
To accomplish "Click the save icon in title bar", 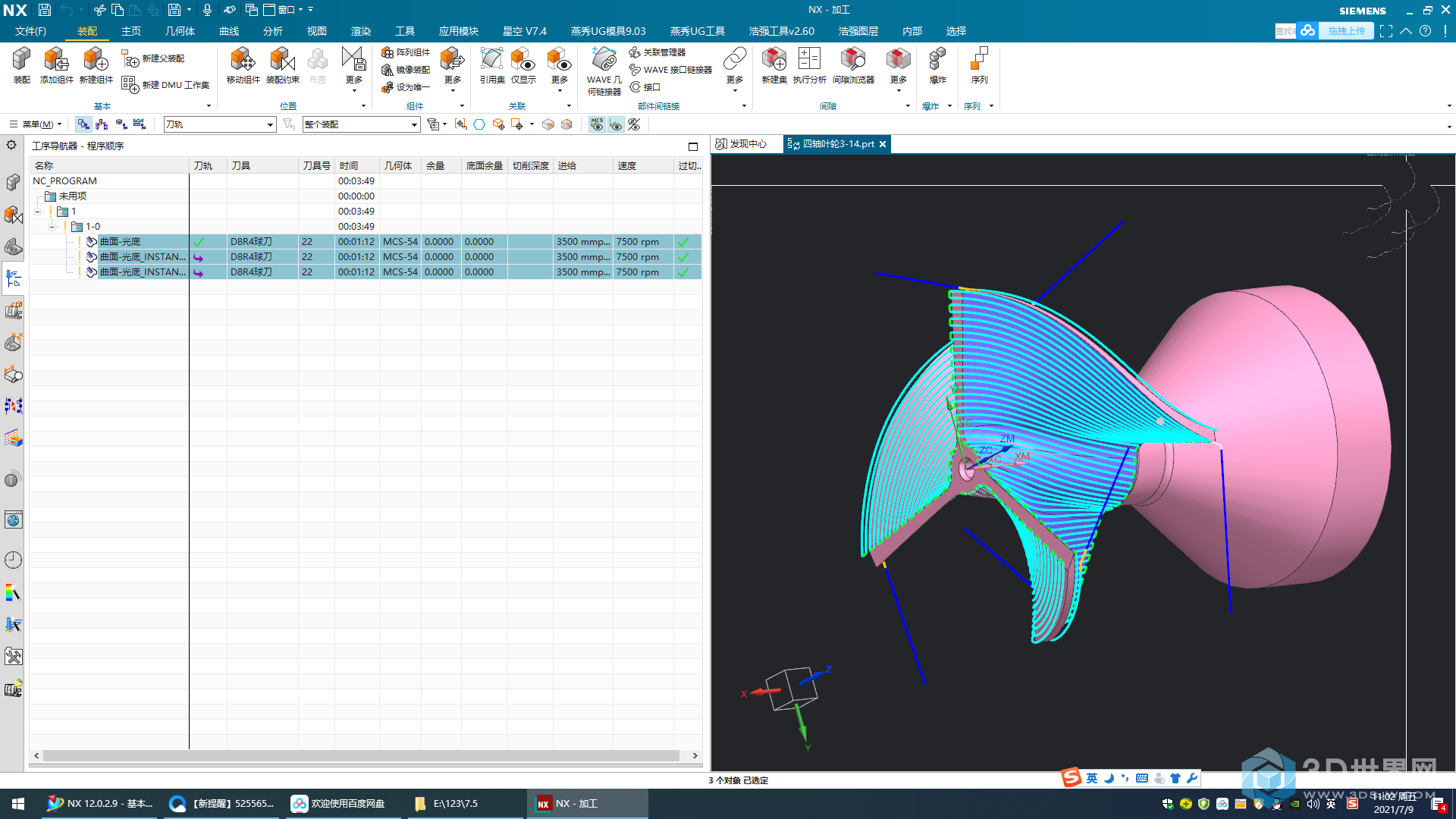I will tap(45, 10).
